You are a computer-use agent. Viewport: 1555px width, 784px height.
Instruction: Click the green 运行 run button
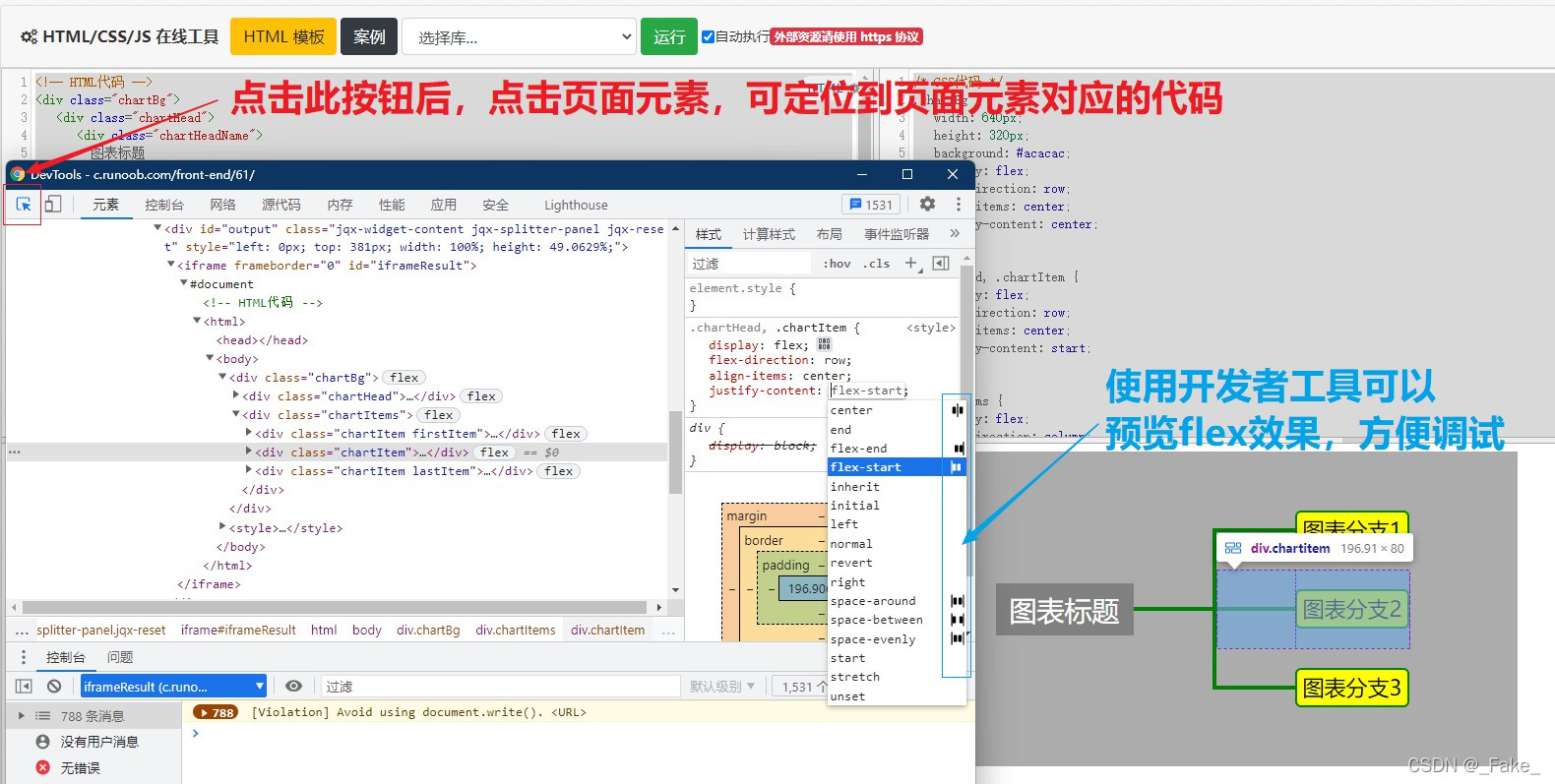tap(669, 36)
